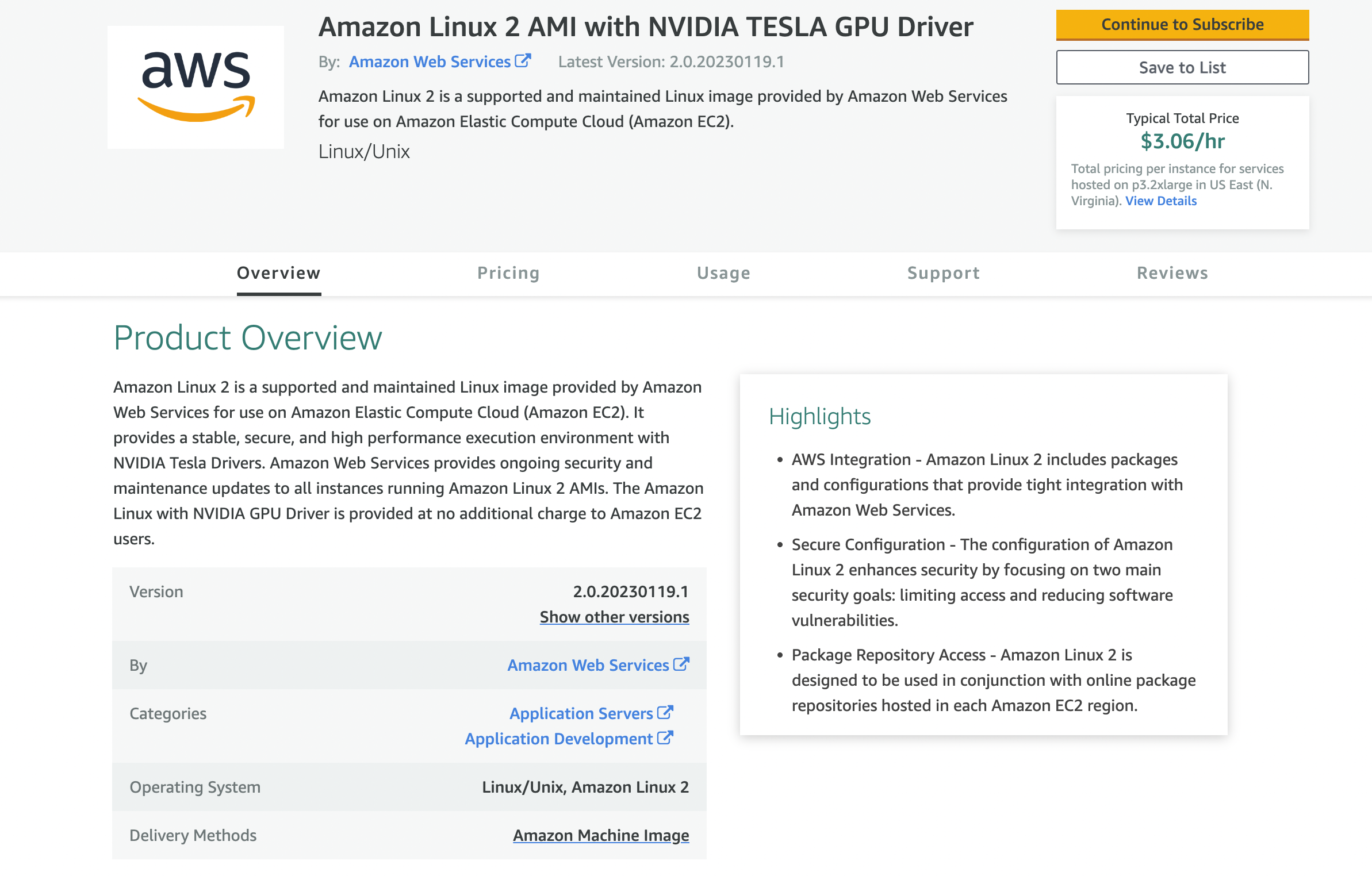Image resolution: width=1372 pixels, height=876 pixels.
Task: Save product with Save to List
Action: [1182, 67]
